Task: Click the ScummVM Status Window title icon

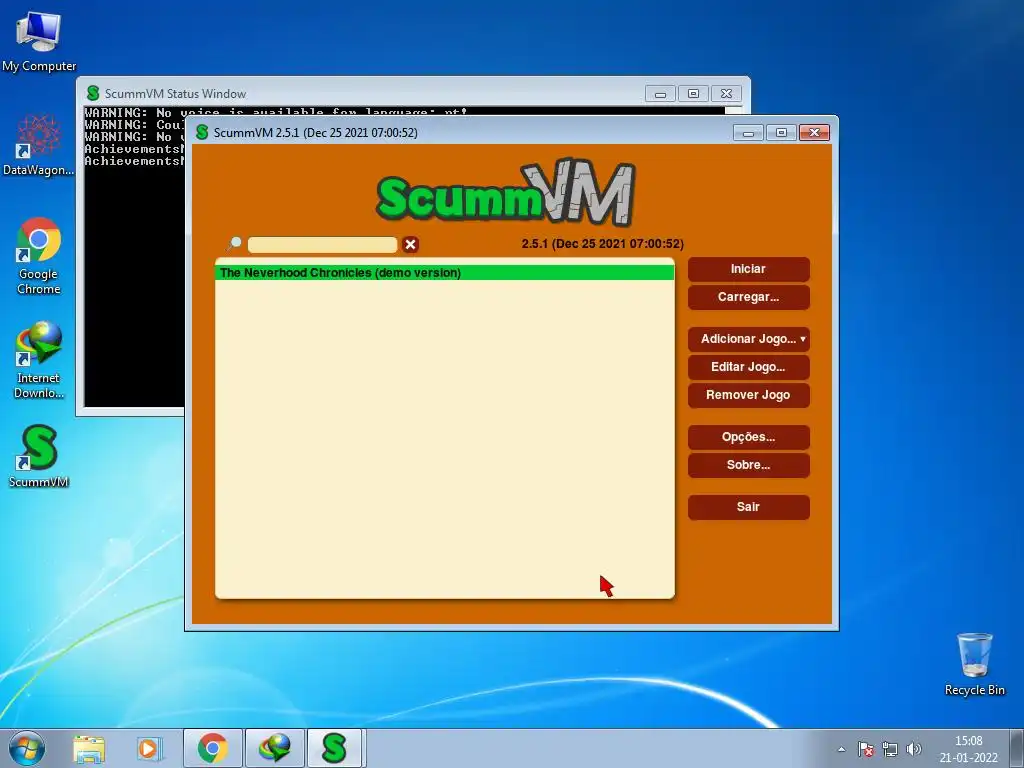Action: [93, 93]
